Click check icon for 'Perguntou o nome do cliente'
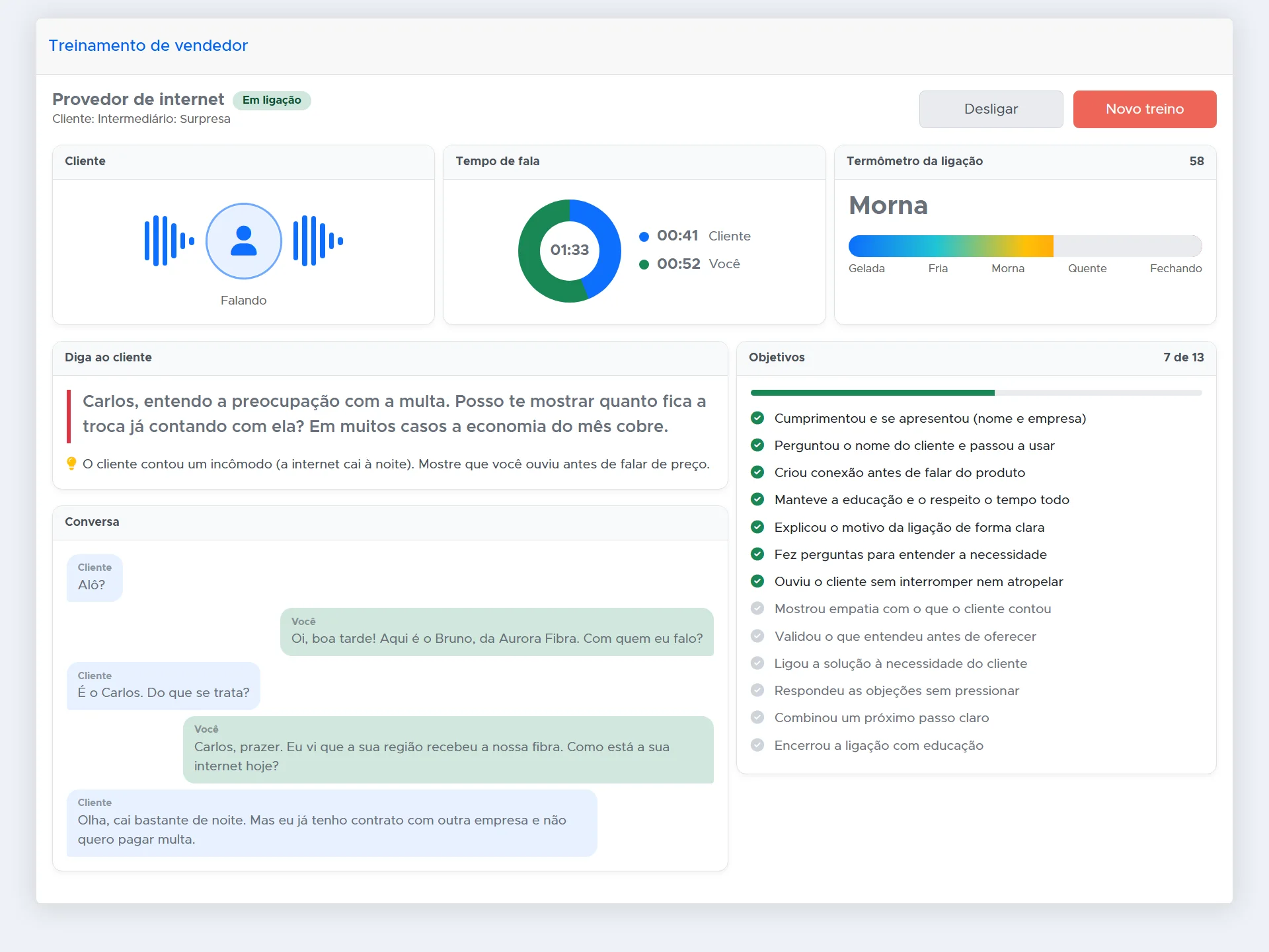This screenshot has height=952, width=1269. (757, 445)
